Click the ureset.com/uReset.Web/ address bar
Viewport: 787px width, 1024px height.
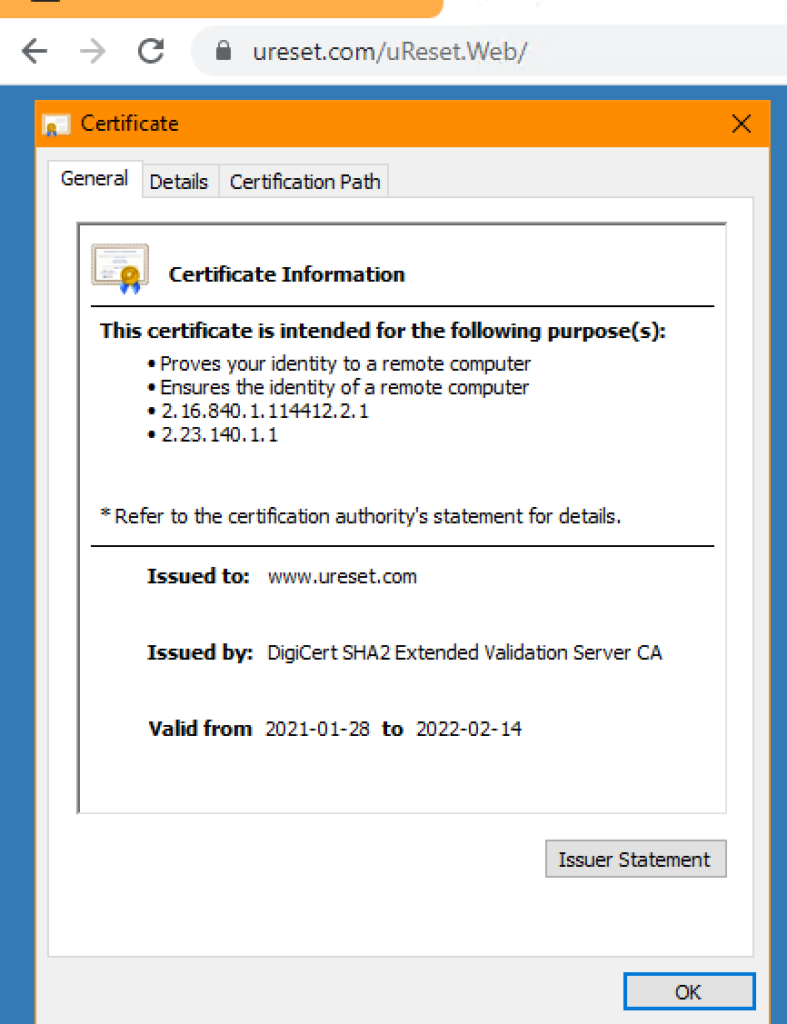[x=490, y=51]
